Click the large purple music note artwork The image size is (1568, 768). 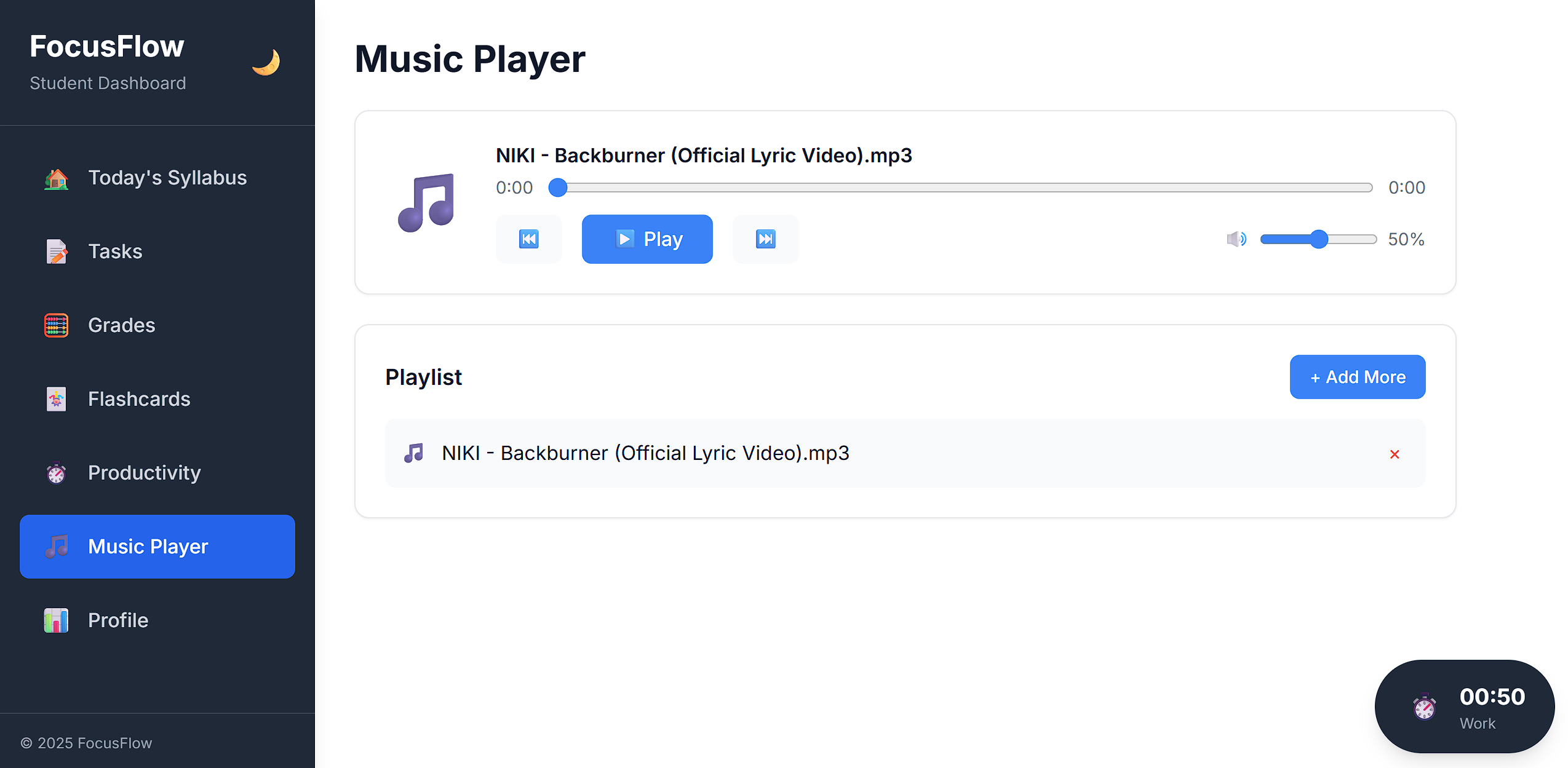pos(426,202)
